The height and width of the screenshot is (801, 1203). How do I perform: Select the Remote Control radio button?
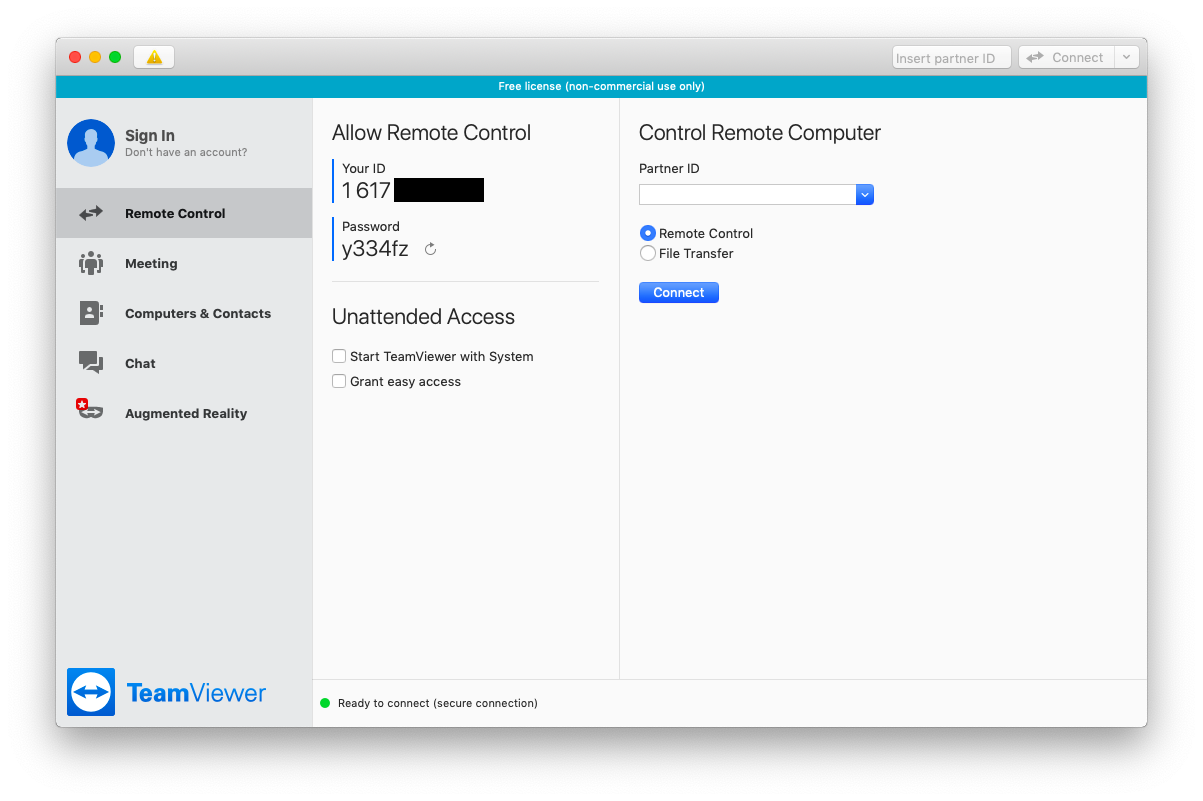pyautogui.click(x=648, y=233)
